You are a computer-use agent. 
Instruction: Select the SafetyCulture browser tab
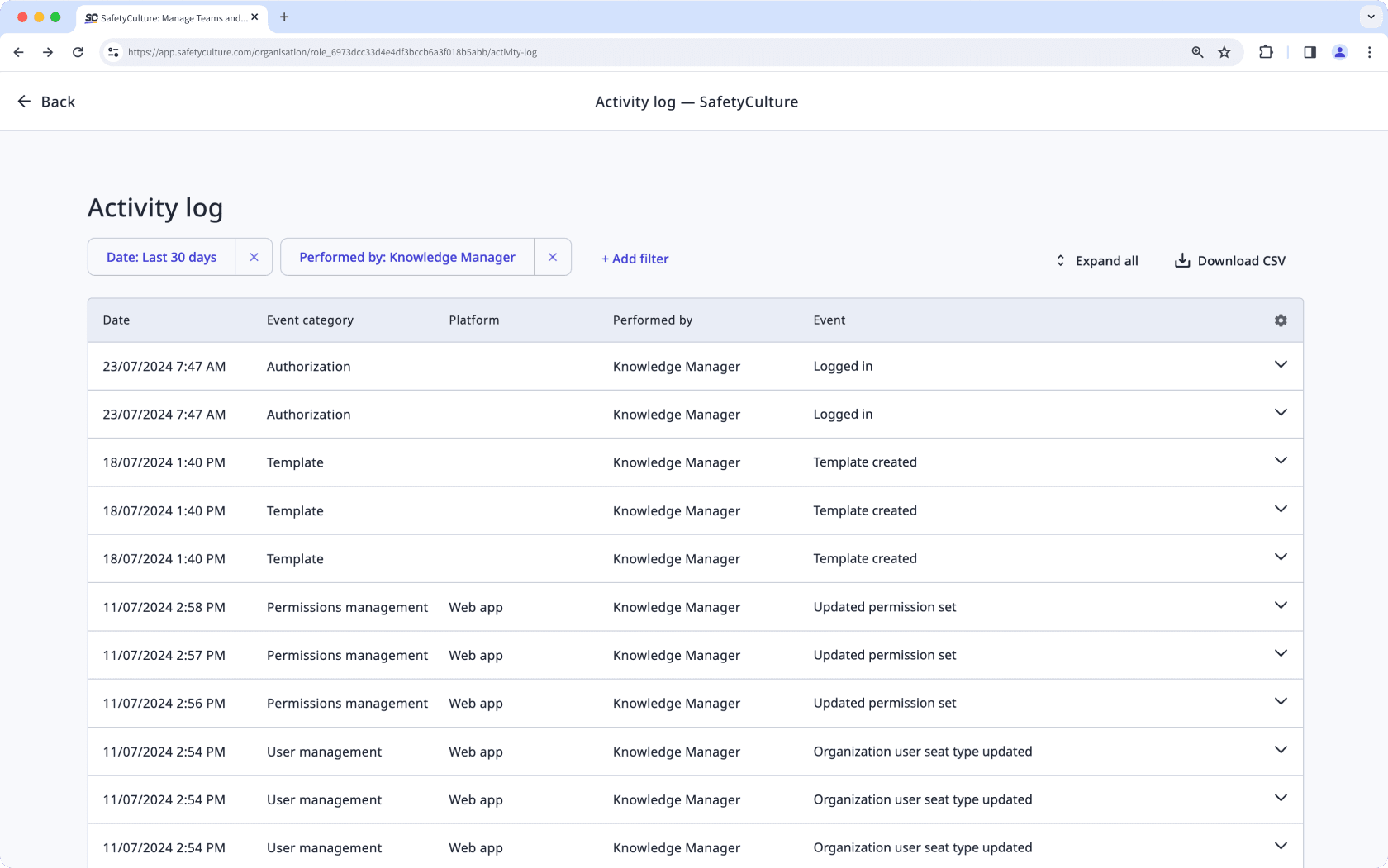[165, 17]
